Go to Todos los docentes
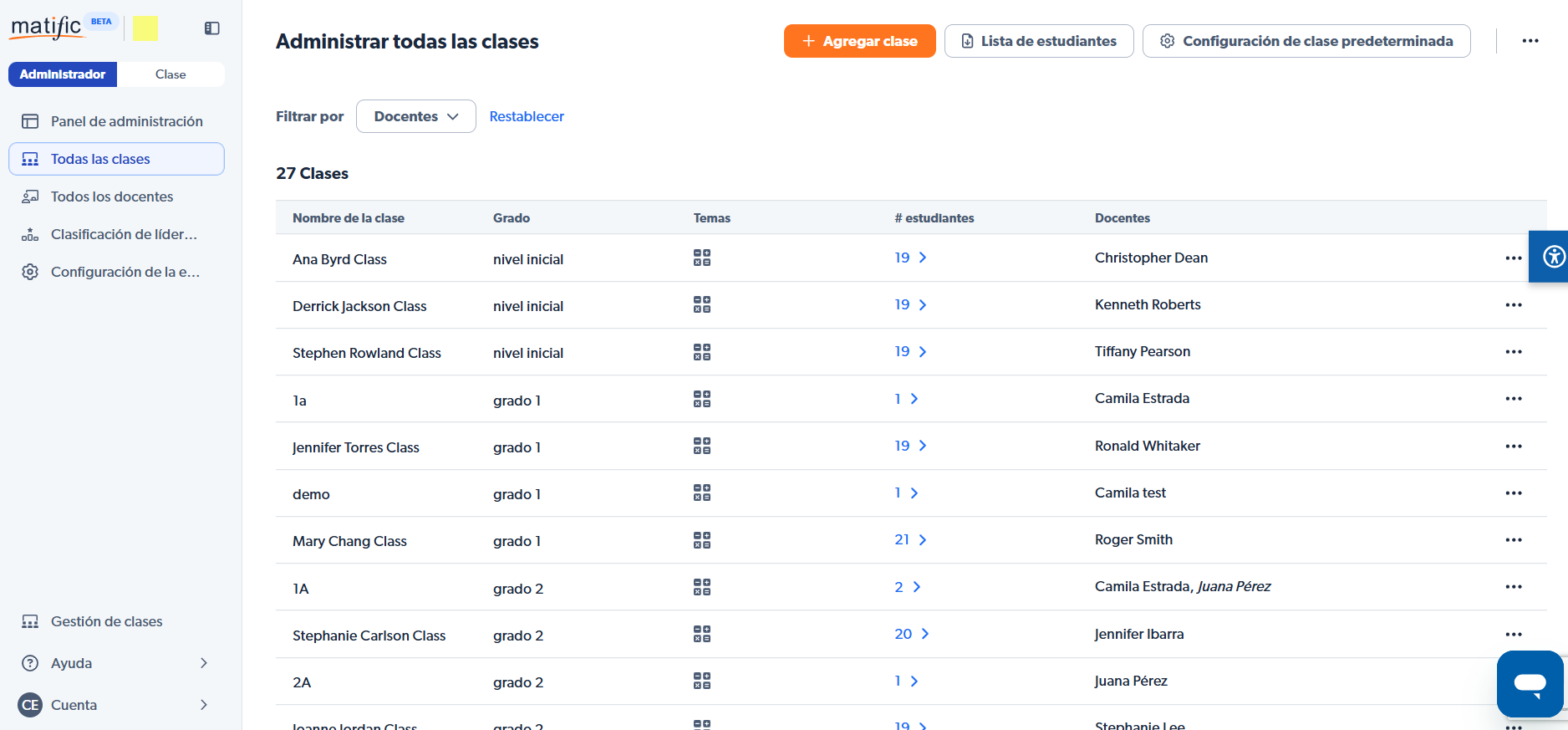Screen dimensions: 1568x730 tap(112, 197)
